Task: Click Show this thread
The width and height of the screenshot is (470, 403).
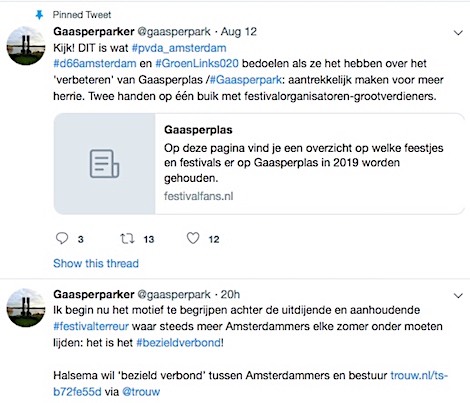Action: tap(96, 263)
